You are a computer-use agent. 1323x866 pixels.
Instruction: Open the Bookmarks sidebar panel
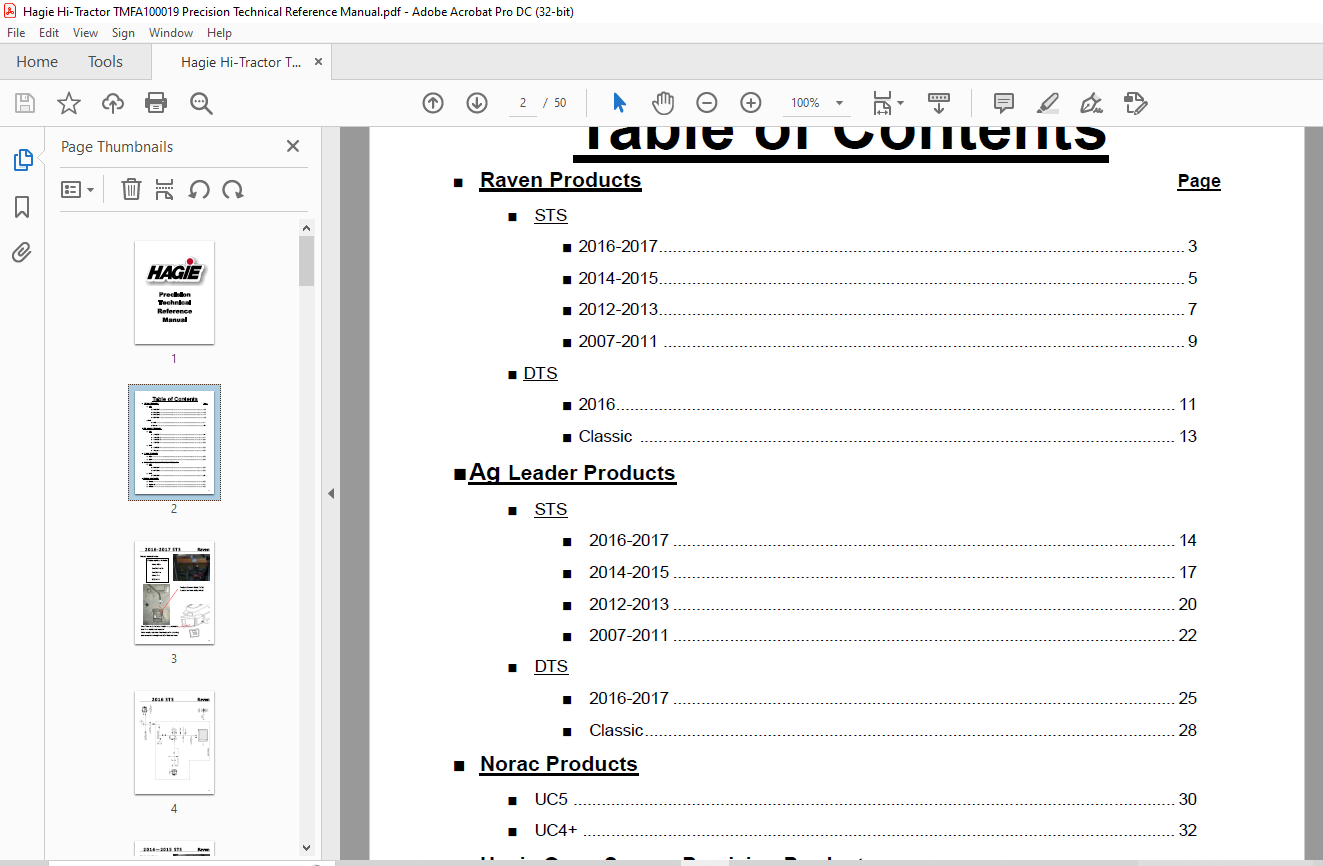click(x=22, y=207)
